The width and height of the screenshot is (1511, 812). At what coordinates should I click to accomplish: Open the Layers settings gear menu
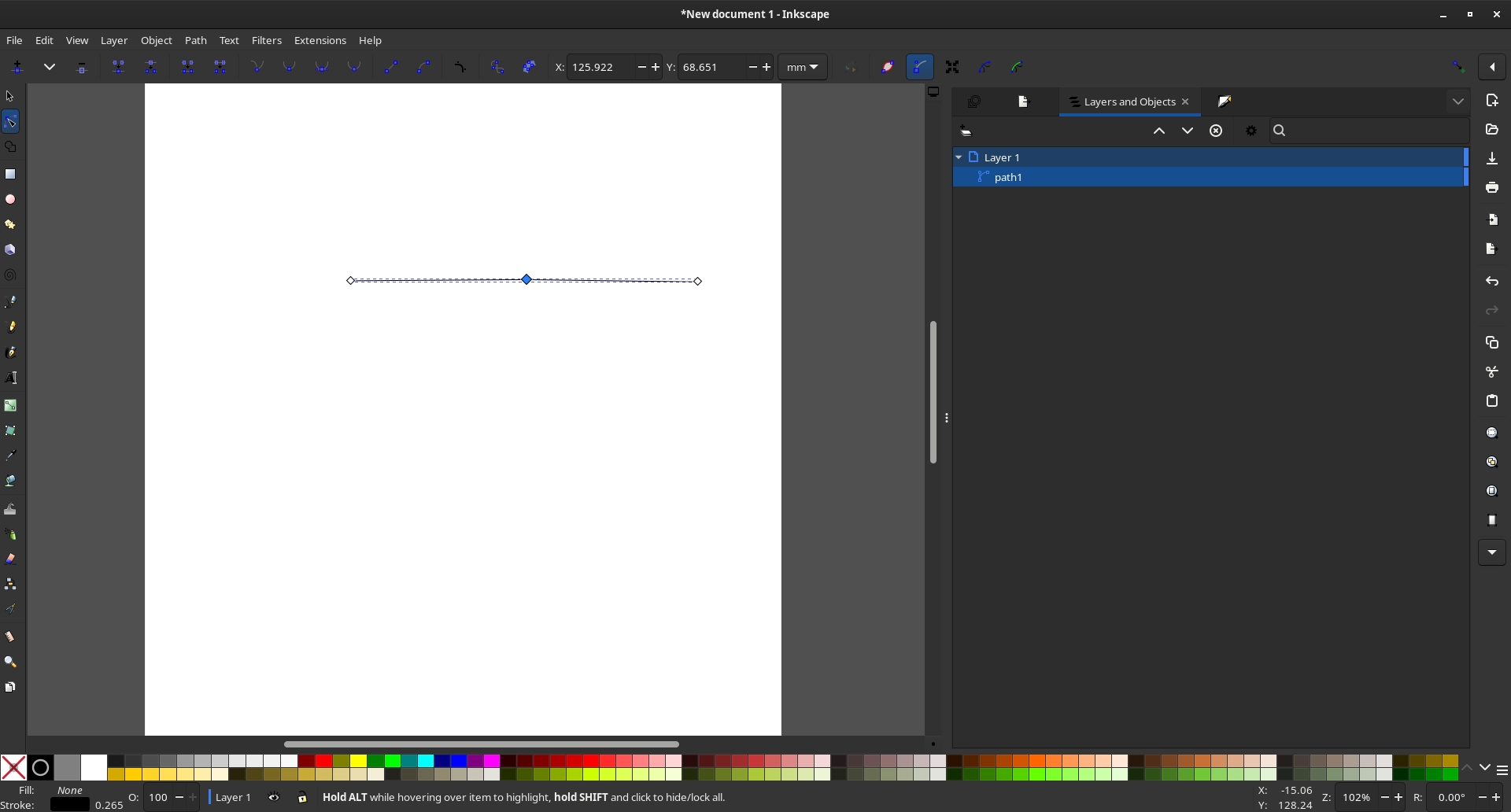pos(1251,131)
